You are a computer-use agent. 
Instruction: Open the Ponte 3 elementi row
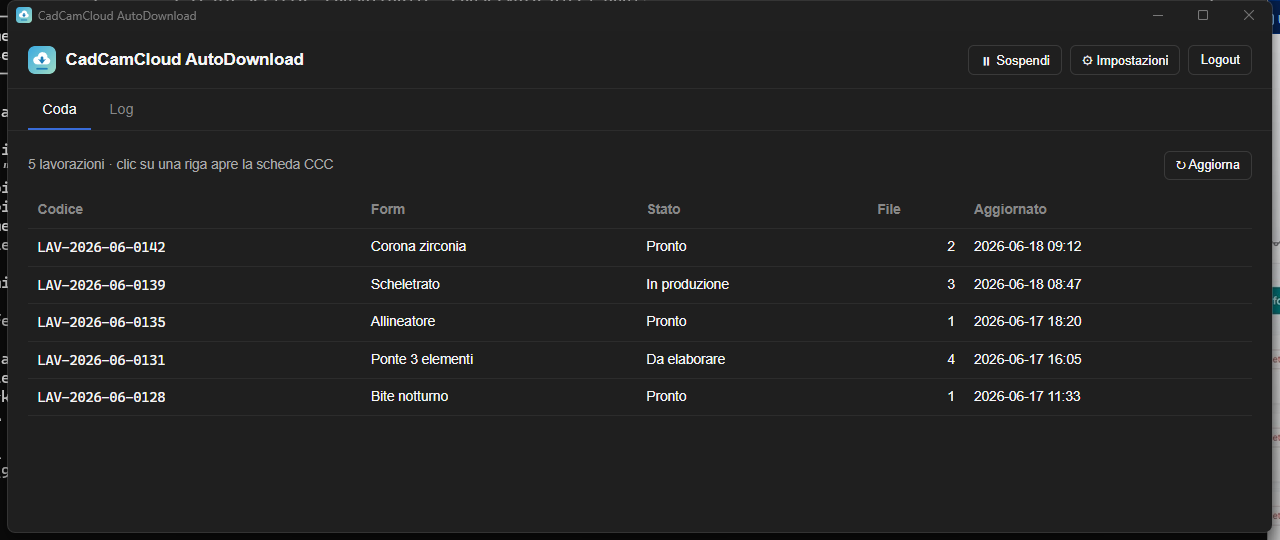pyautogui.click(x=640, y=360)
